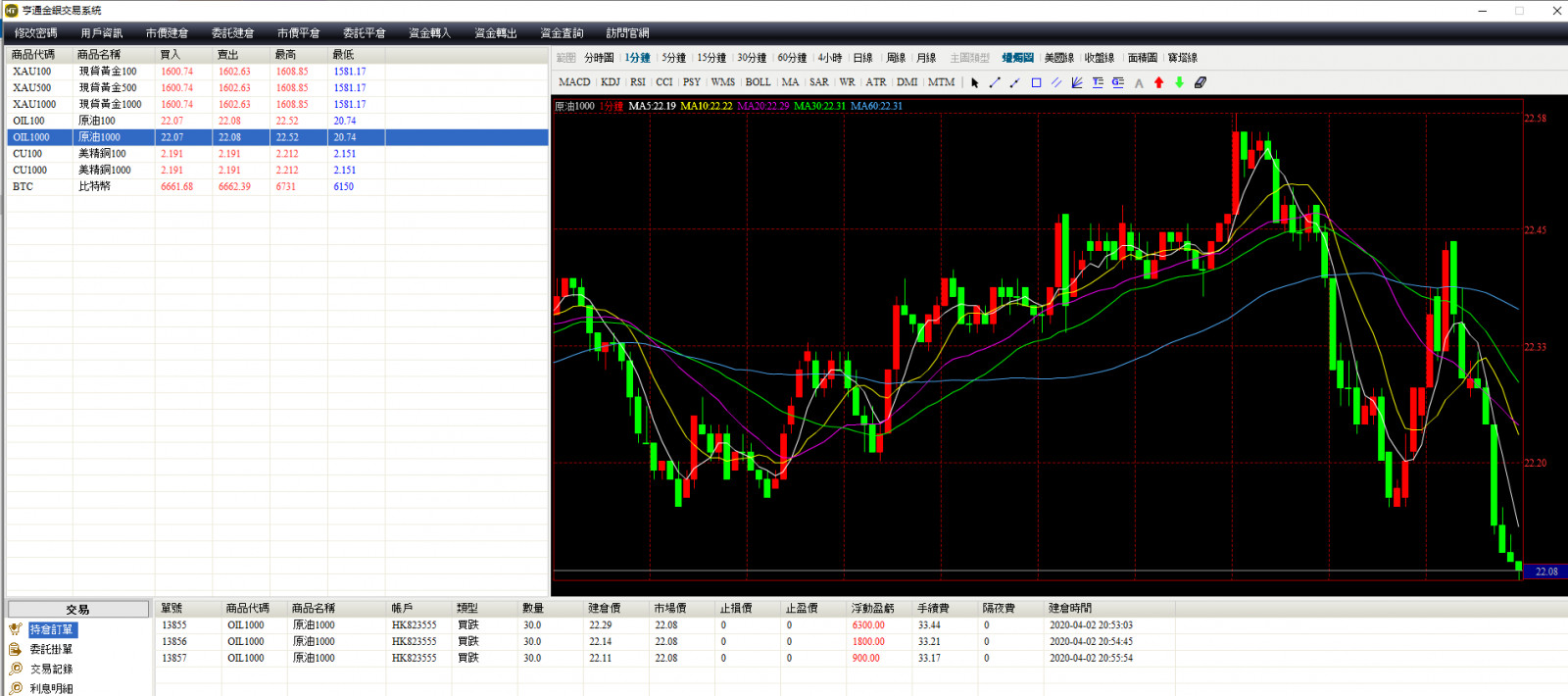Place a green down arrow marker
This screenshot has width=1568, height=696.
[x=1180, y=83]
